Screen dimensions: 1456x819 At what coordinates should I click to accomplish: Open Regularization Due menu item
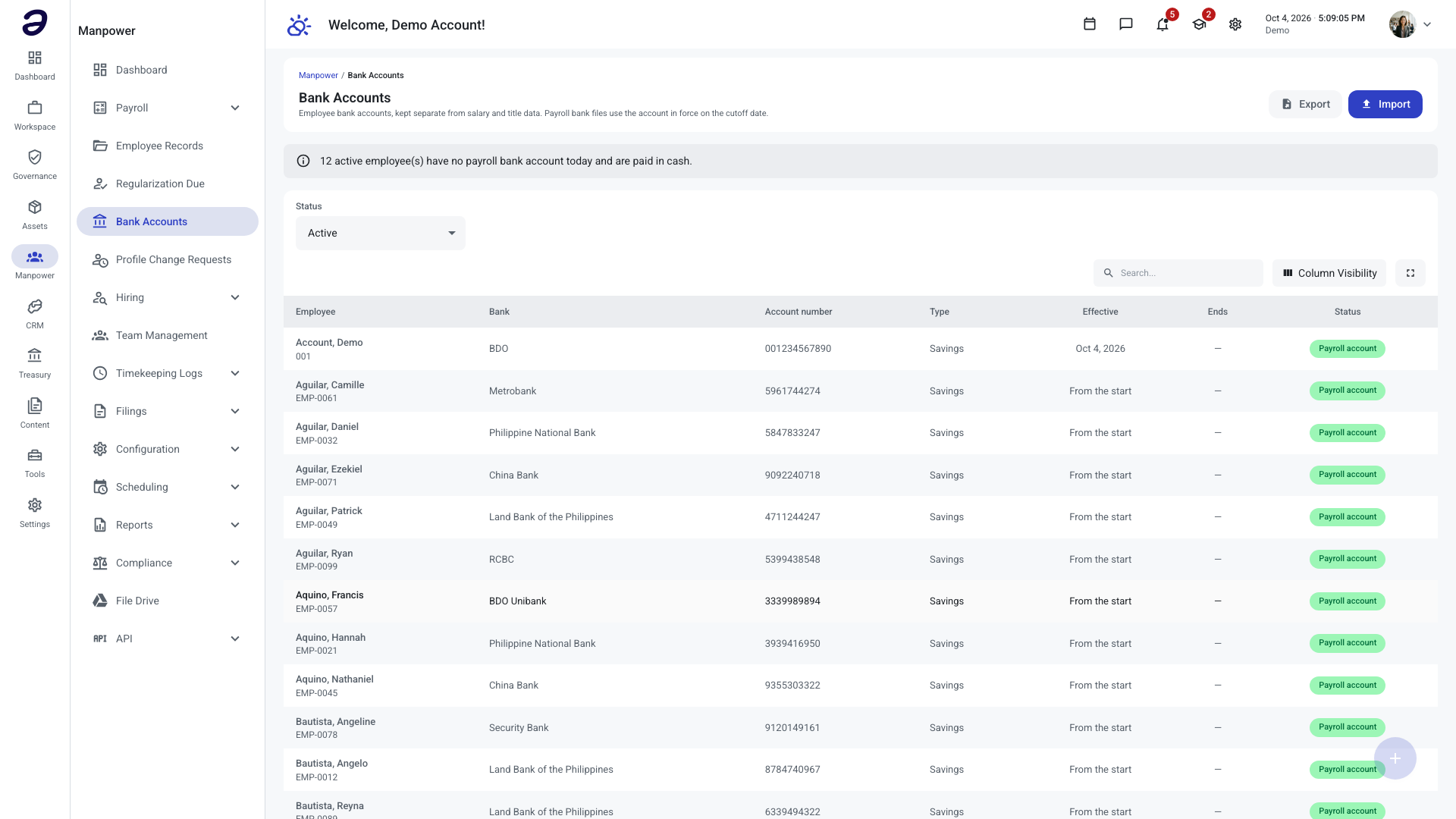coord(168,184)
